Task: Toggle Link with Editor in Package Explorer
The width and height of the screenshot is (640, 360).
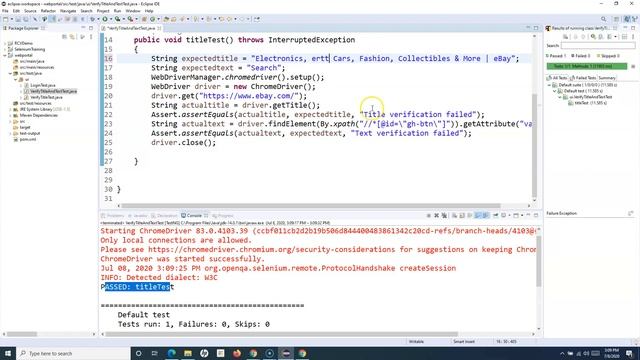Action: 72,37
